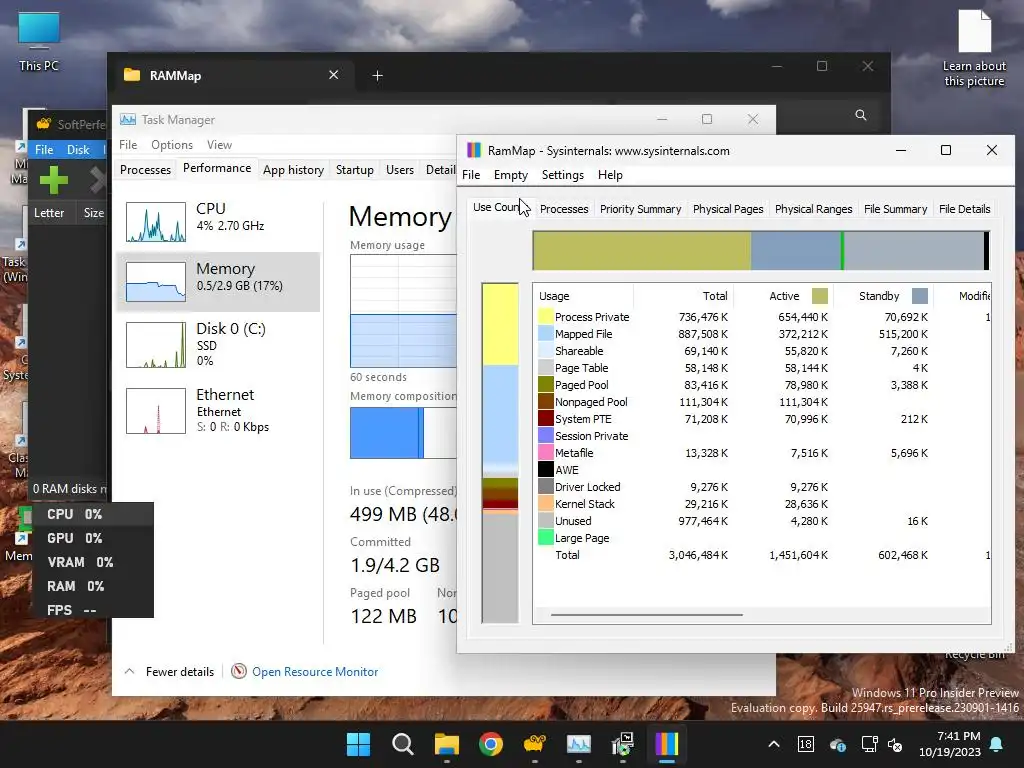Open the Options menu in Task Manager

tap(172, 145)
